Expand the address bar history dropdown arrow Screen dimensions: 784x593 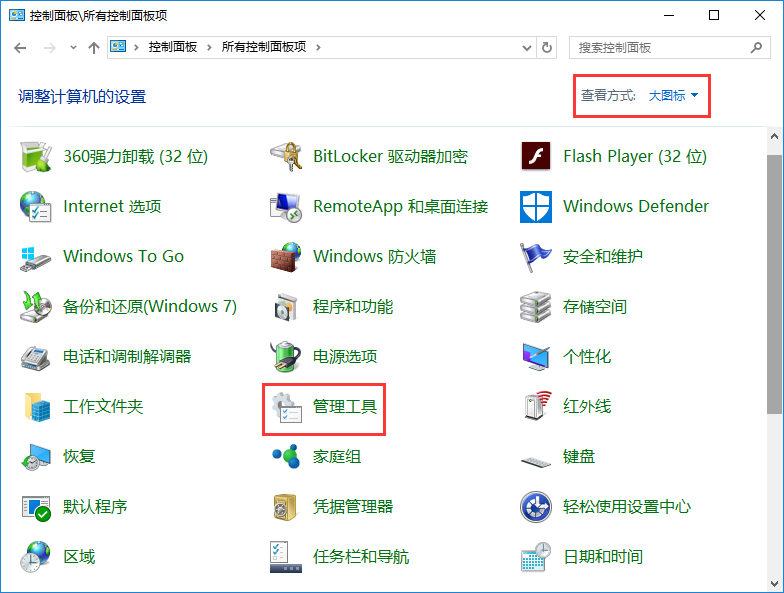coord(526,47)
